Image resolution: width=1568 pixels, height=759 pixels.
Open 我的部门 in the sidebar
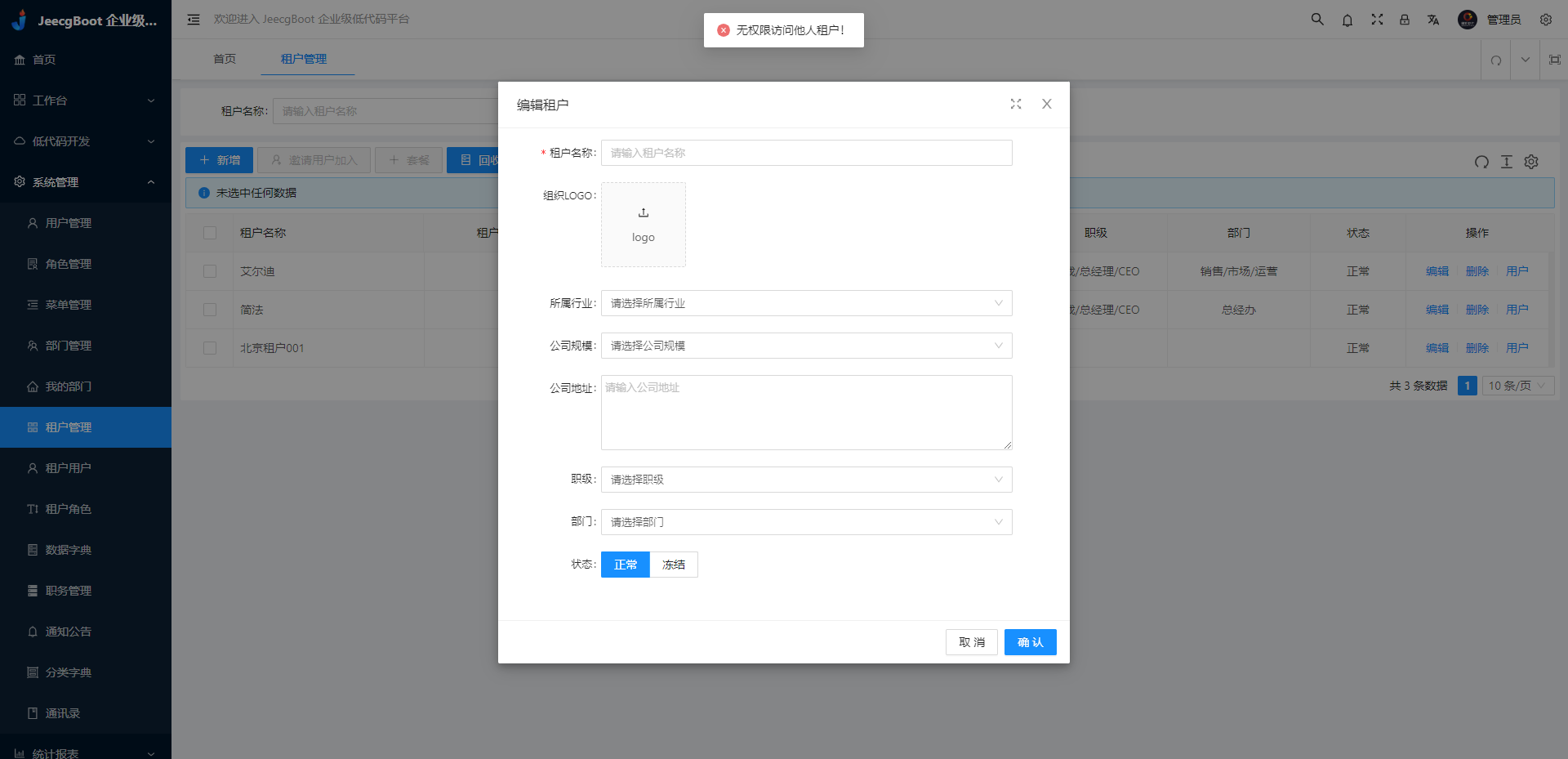point(86,386)
